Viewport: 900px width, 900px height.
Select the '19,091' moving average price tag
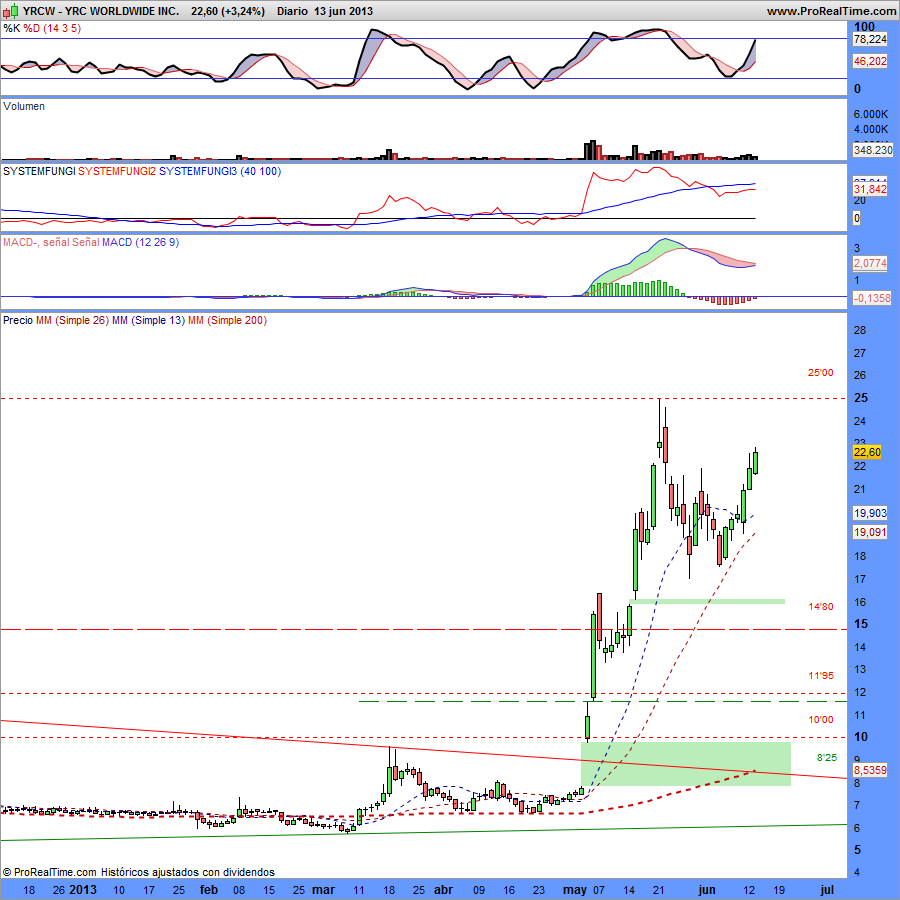click(x=870, y=532)
